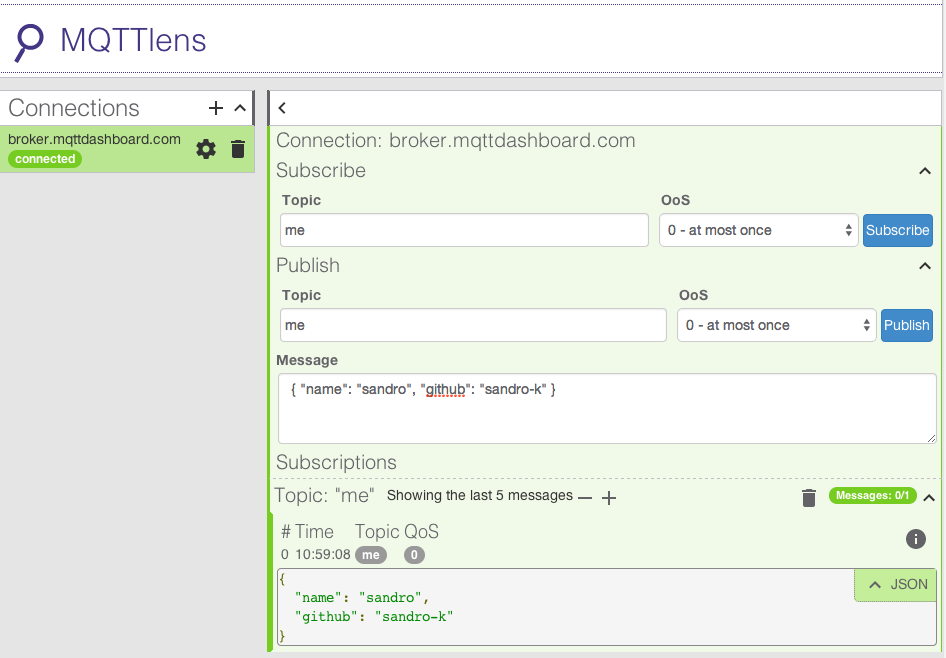Delete the "me" topic subscription

coord(809,497)
